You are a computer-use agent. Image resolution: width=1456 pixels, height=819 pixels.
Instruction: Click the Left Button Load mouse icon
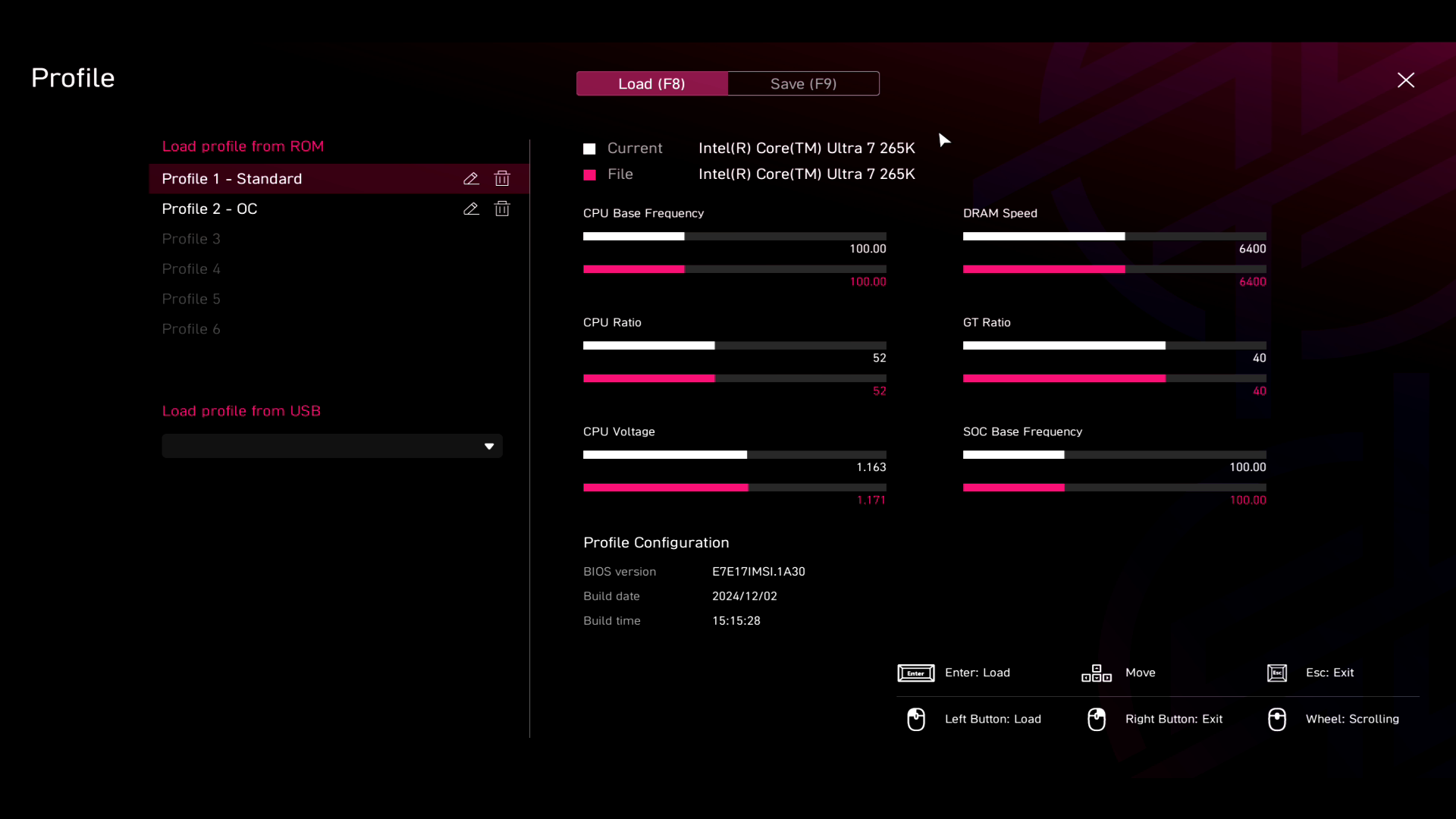click(915, 719)
